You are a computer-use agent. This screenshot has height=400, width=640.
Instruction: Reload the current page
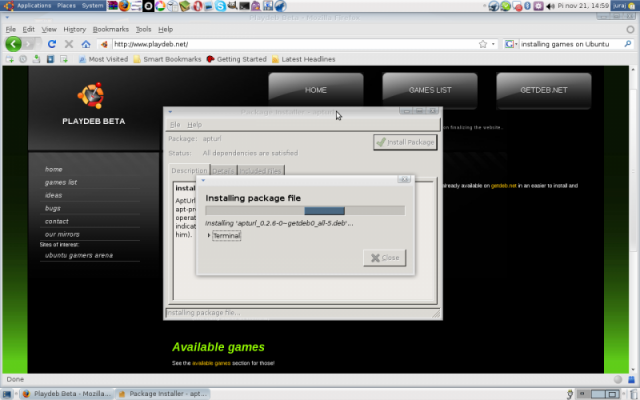(51, 44)
